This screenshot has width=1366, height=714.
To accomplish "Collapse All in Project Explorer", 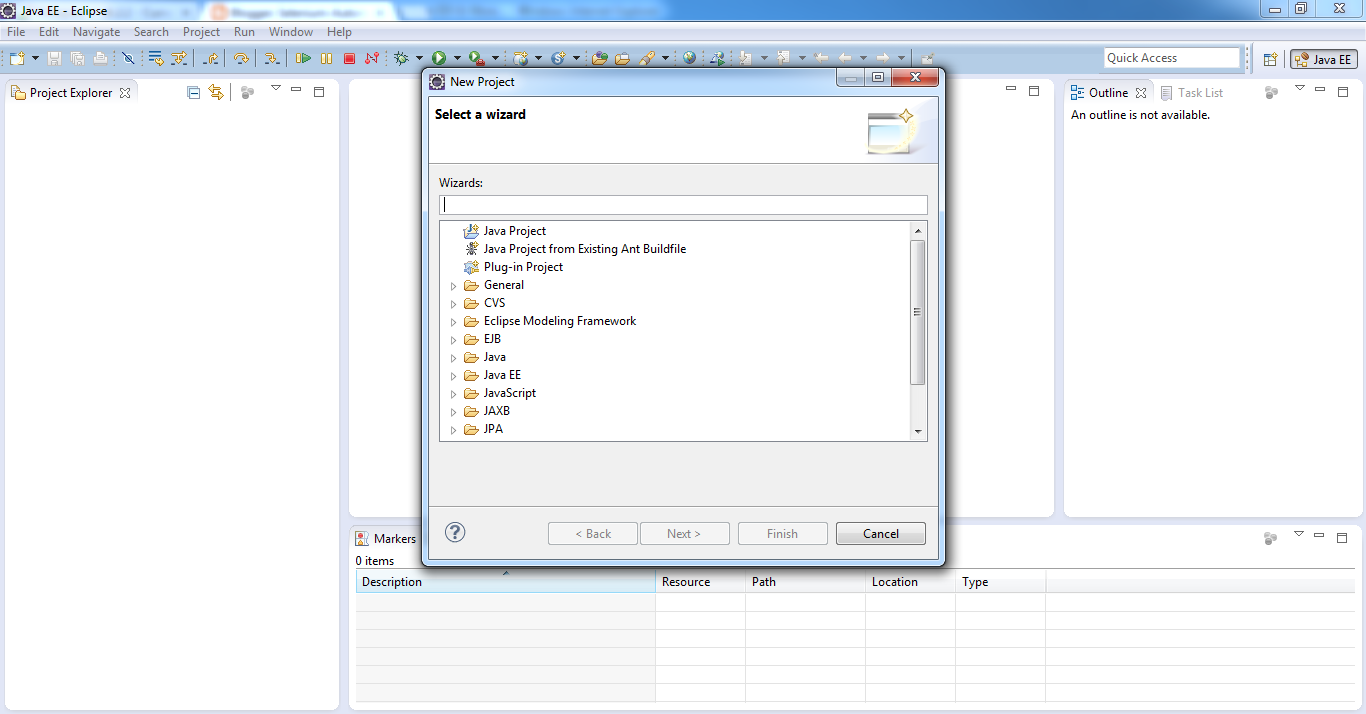I will tap(193, 93).
